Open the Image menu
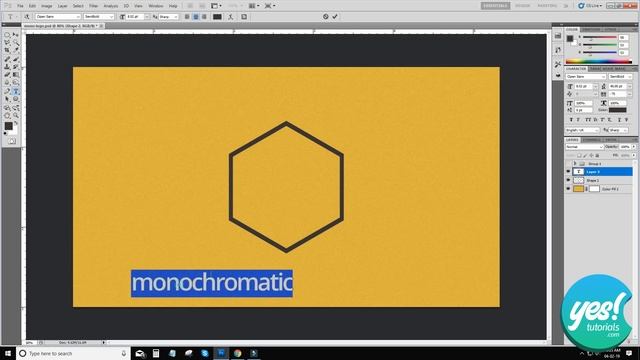 tap(47, 6)
